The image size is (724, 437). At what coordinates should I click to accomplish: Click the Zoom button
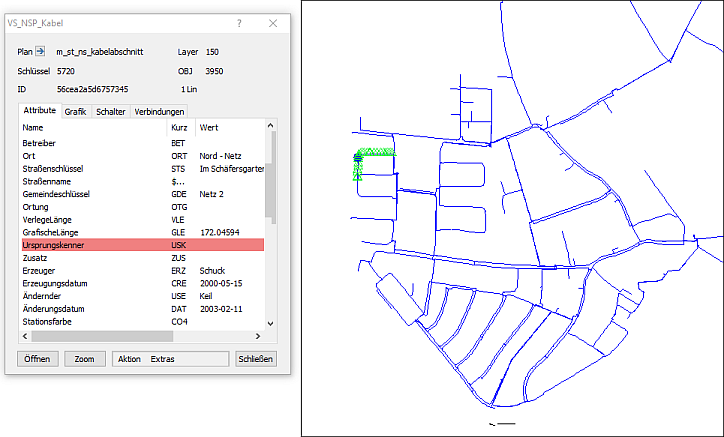tap(85, 358)
